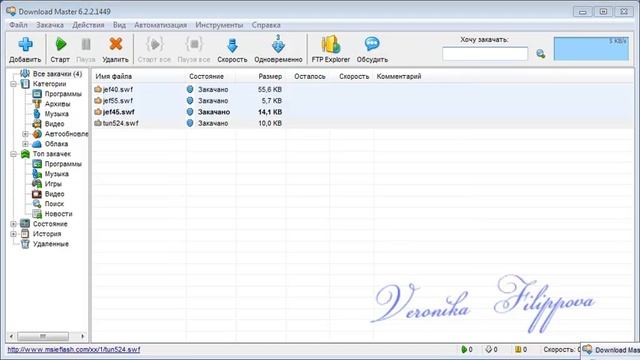Click the tree panel scroll left arrow
This screenshot has width=640, height=360.
point(11,336)
